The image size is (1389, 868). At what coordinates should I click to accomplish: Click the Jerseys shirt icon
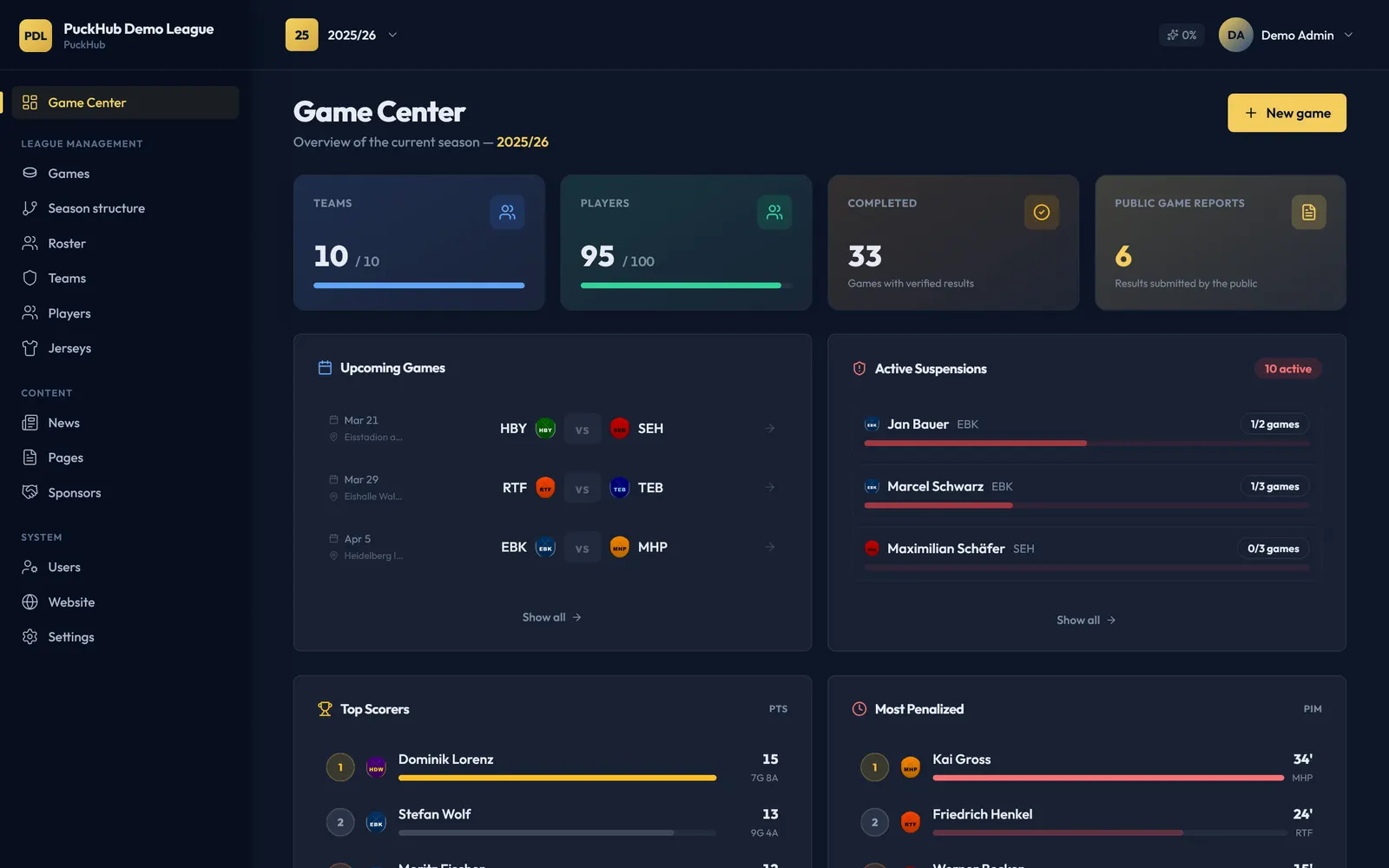[x=30, y=348]
